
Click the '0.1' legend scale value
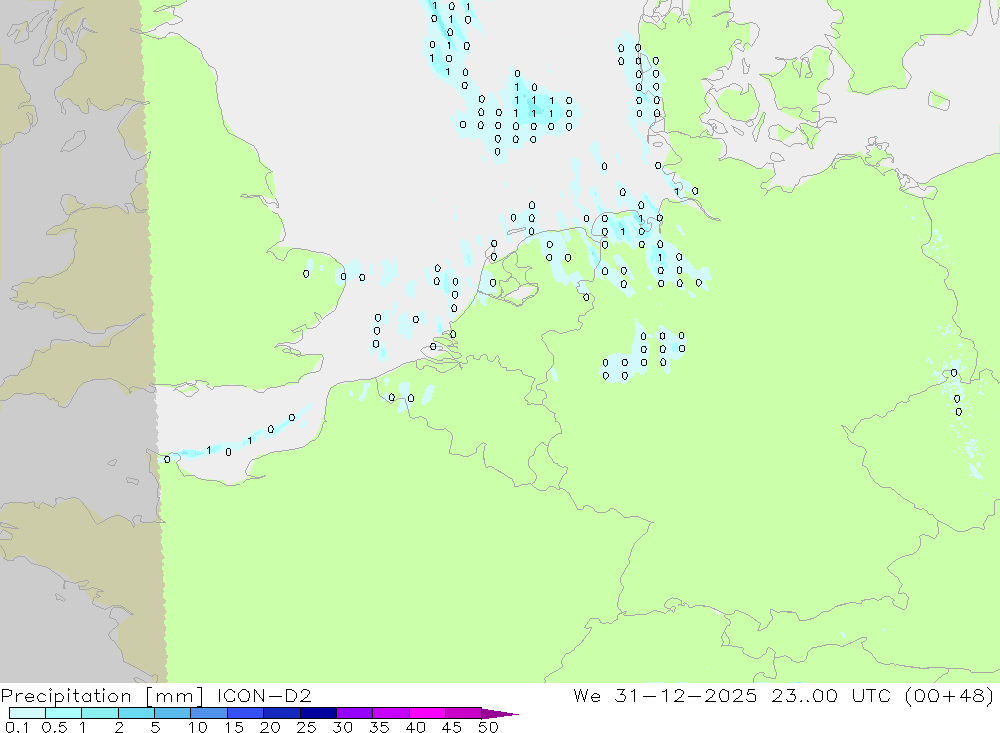[17, 727]
